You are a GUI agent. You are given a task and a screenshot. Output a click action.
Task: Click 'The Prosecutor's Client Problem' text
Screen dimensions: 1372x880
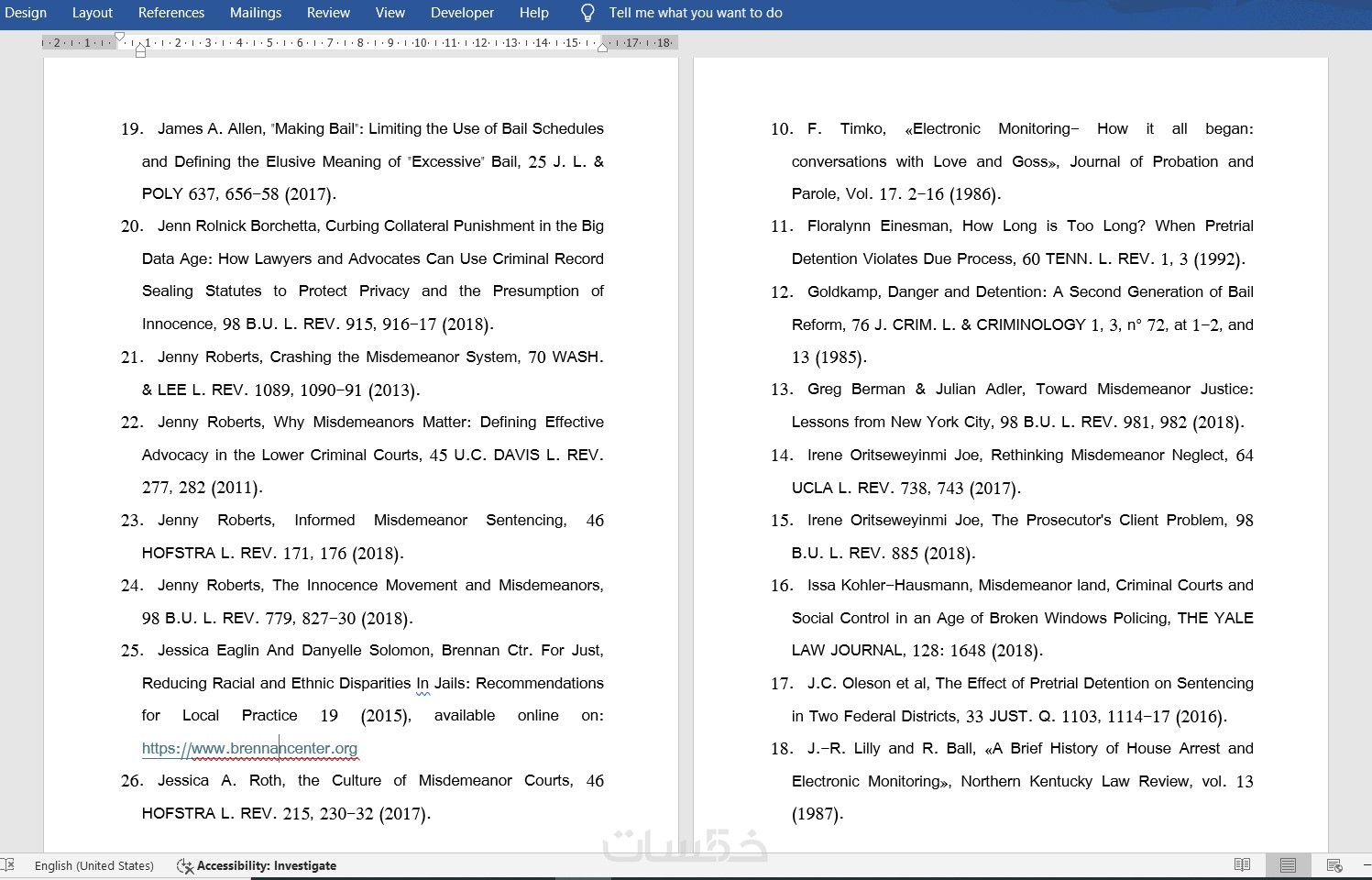pyautogui.click(x=1109, y=520)
